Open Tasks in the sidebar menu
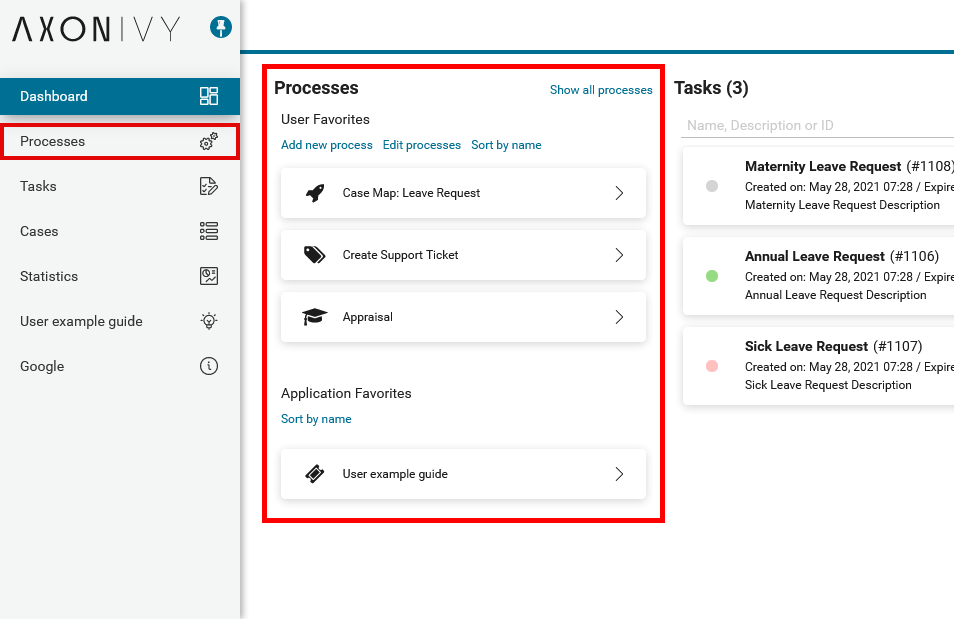 point(120,186)
